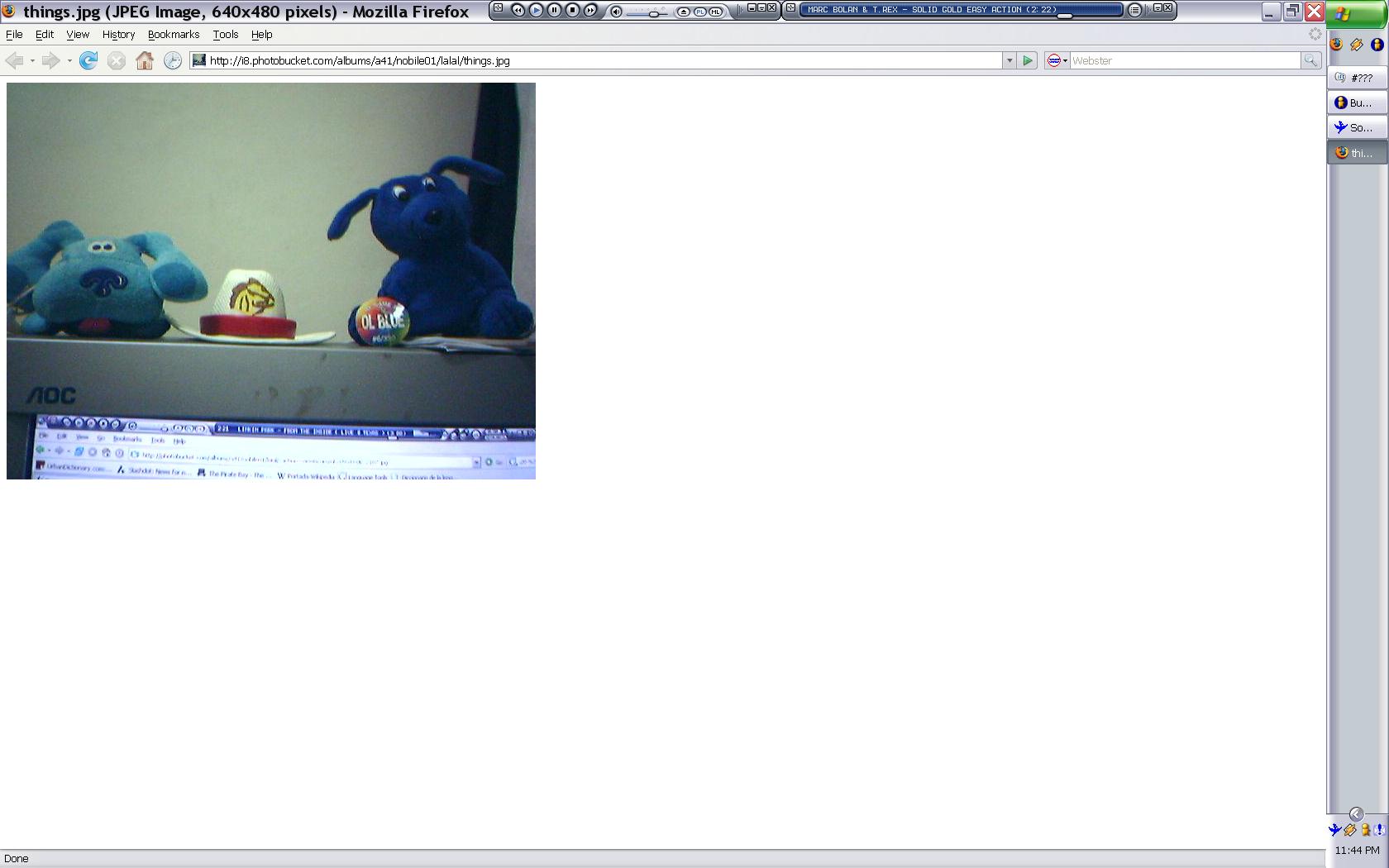
Task: Click the Stop loading icon
Action: 117,60
